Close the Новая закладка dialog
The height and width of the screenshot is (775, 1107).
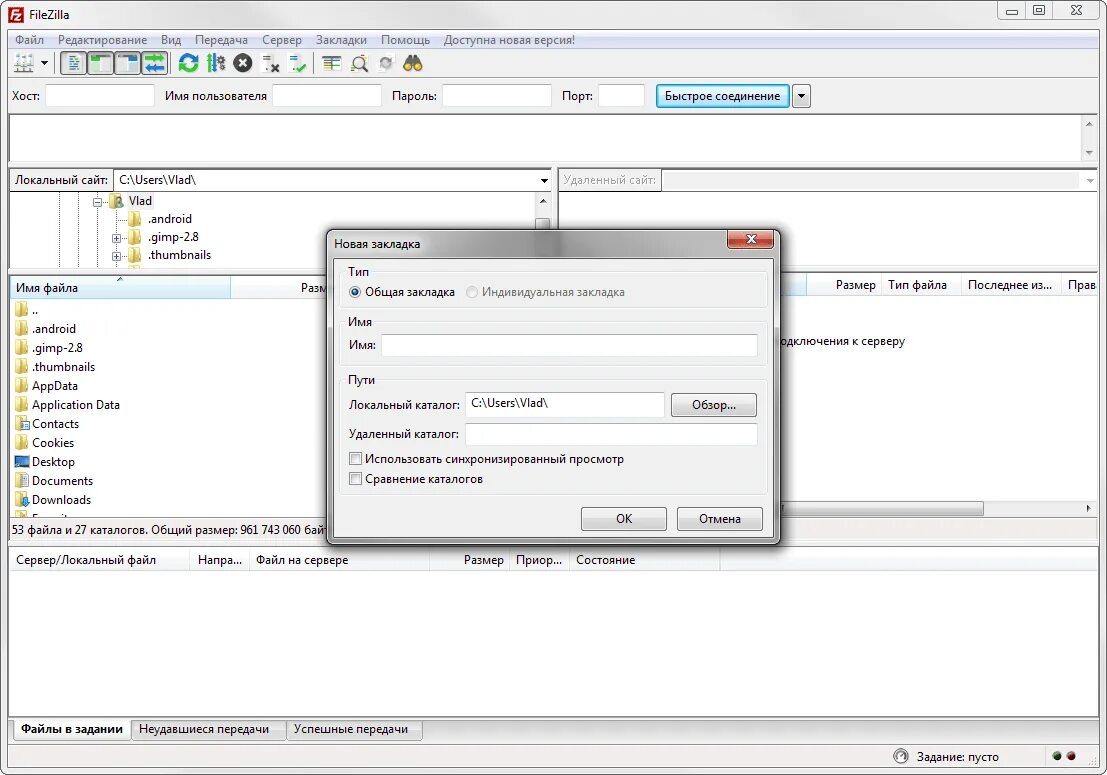coord(750,239)
